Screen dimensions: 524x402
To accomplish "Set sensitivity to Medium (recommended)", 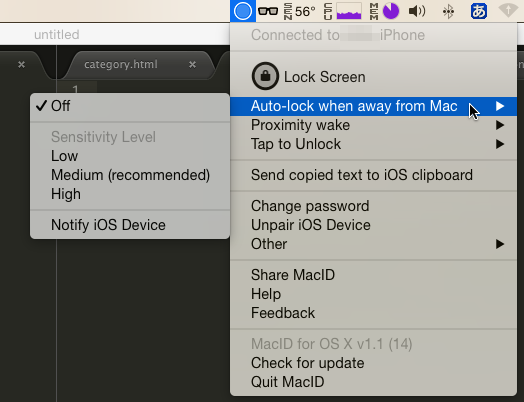I will click(130, 175).
